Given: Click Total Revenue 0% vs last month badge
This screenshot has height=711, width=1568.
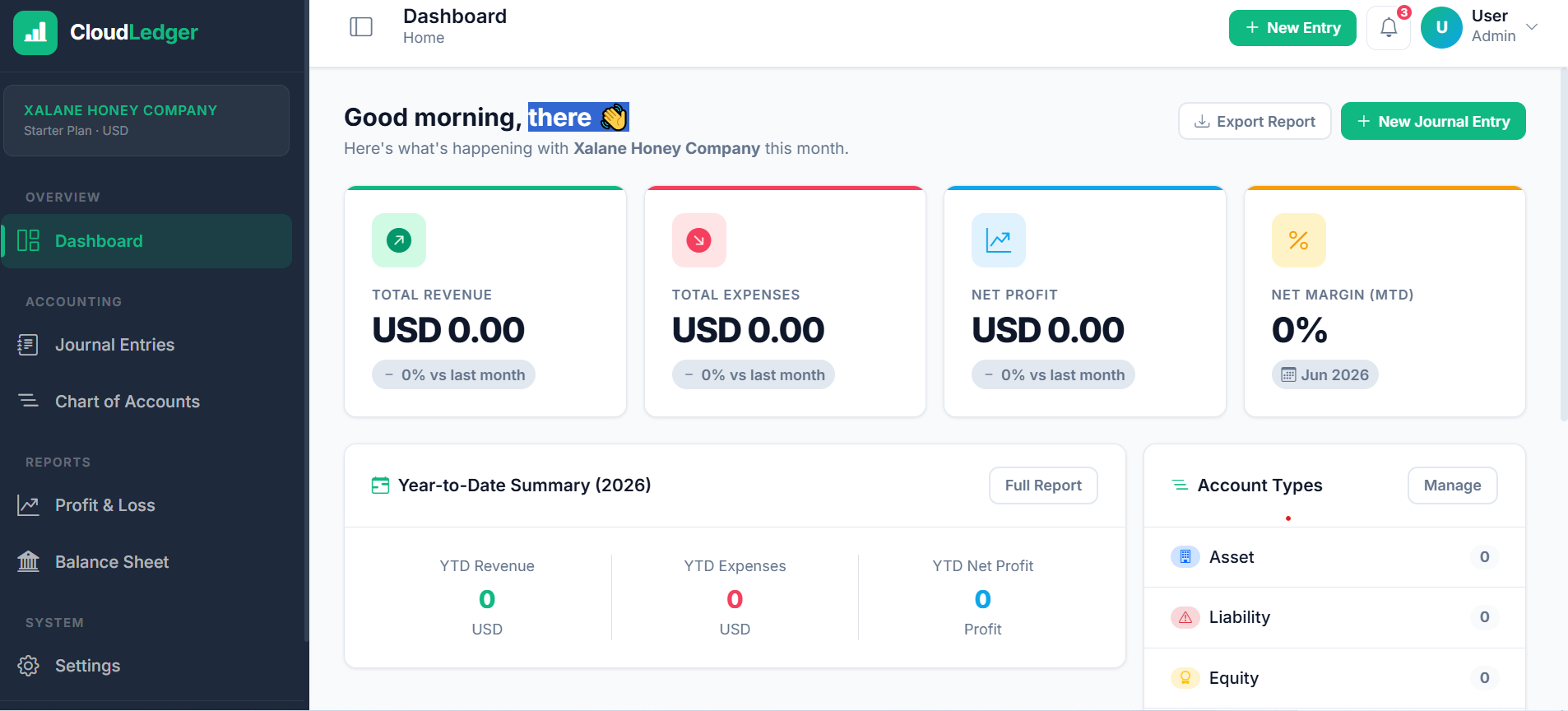Looking at the screenshot, I should [x=453, y=375].
